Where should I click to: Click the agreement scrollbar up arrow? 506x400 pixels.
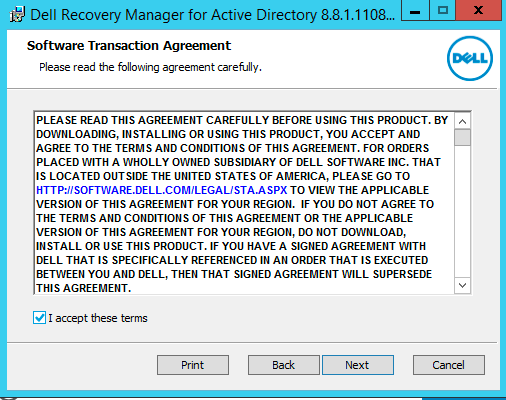click(462, 121)
